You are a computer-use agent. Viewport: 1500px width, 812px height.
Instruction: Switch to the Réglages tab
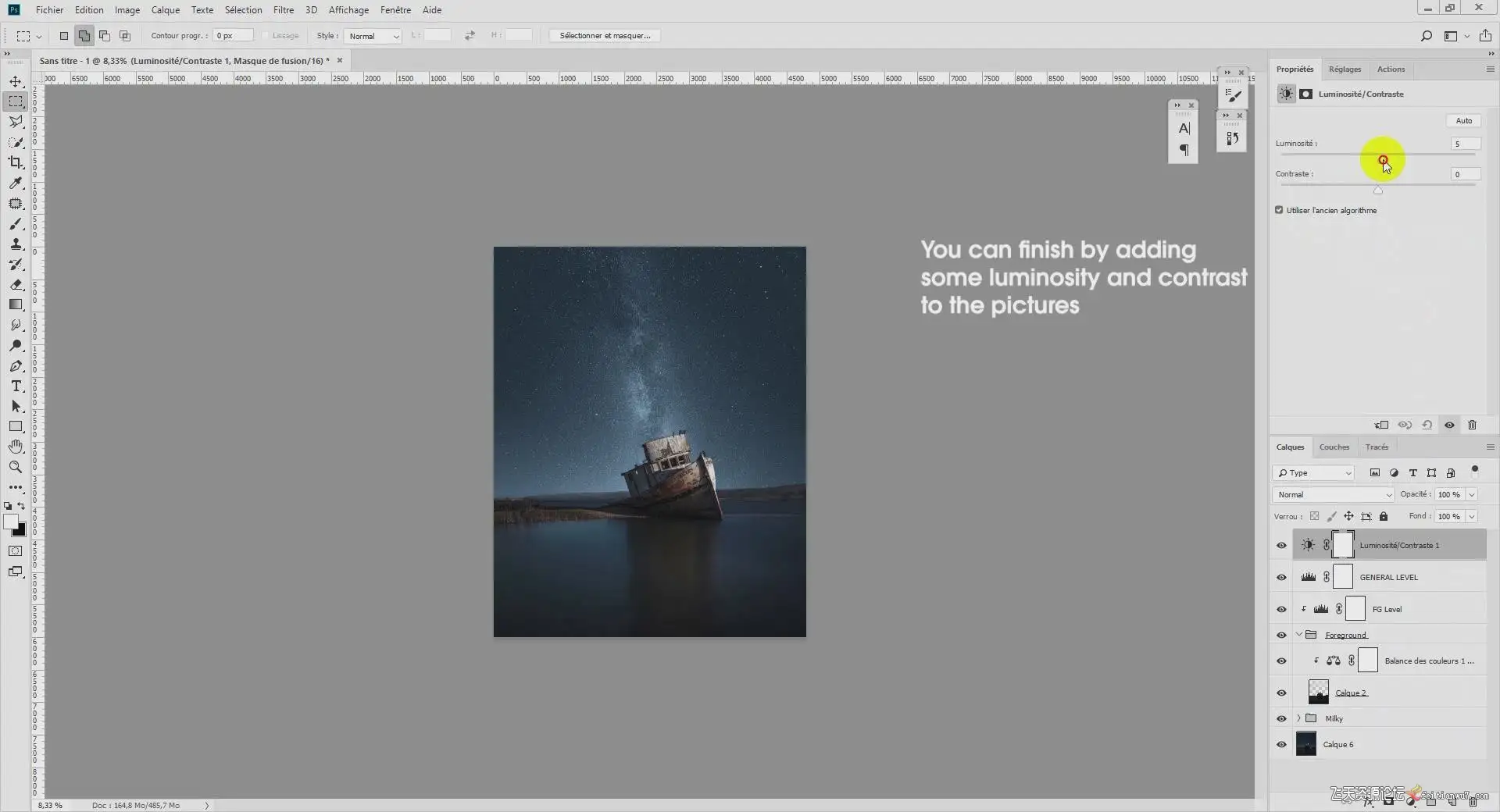1345,69
